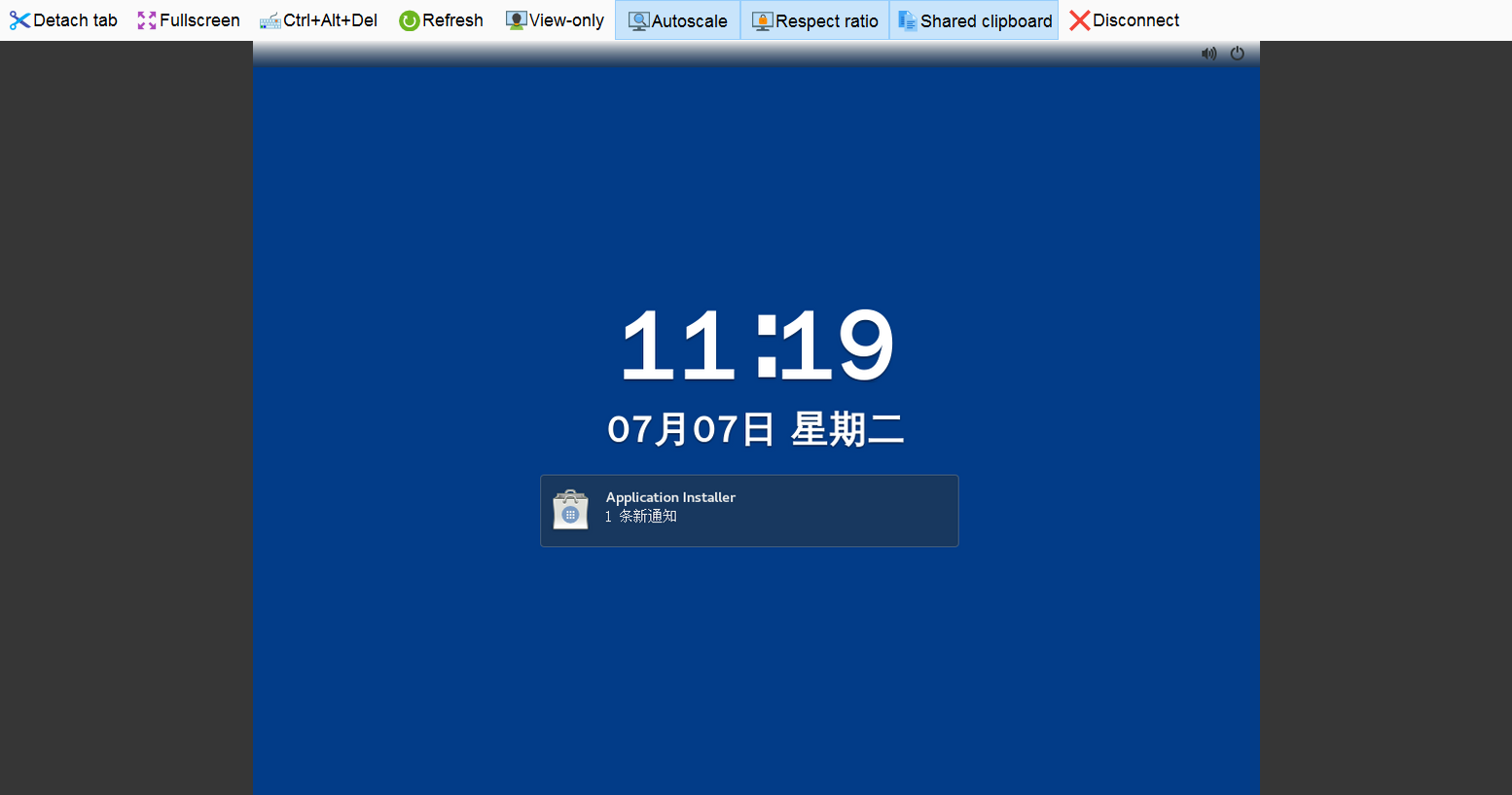Toggle Shared clipboard off
The width and height of the screenshot is (1512, 795).
click(x=974, y=19)
